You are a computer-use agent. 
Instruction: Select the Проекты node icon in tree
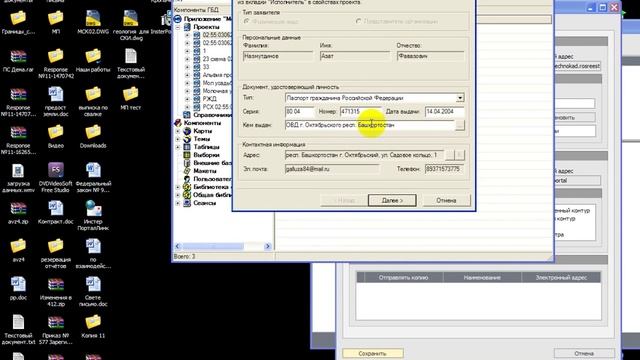point(187,27)
